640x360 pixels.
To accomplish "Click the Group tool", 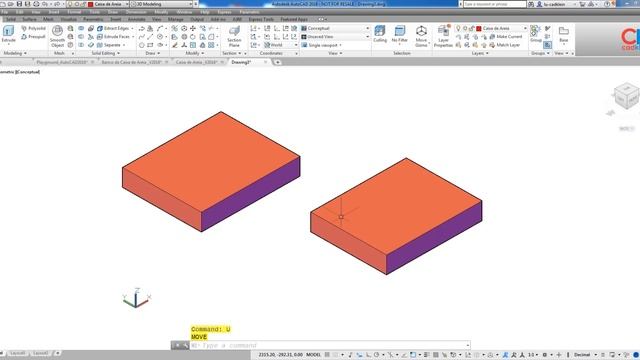I will 536,34.
